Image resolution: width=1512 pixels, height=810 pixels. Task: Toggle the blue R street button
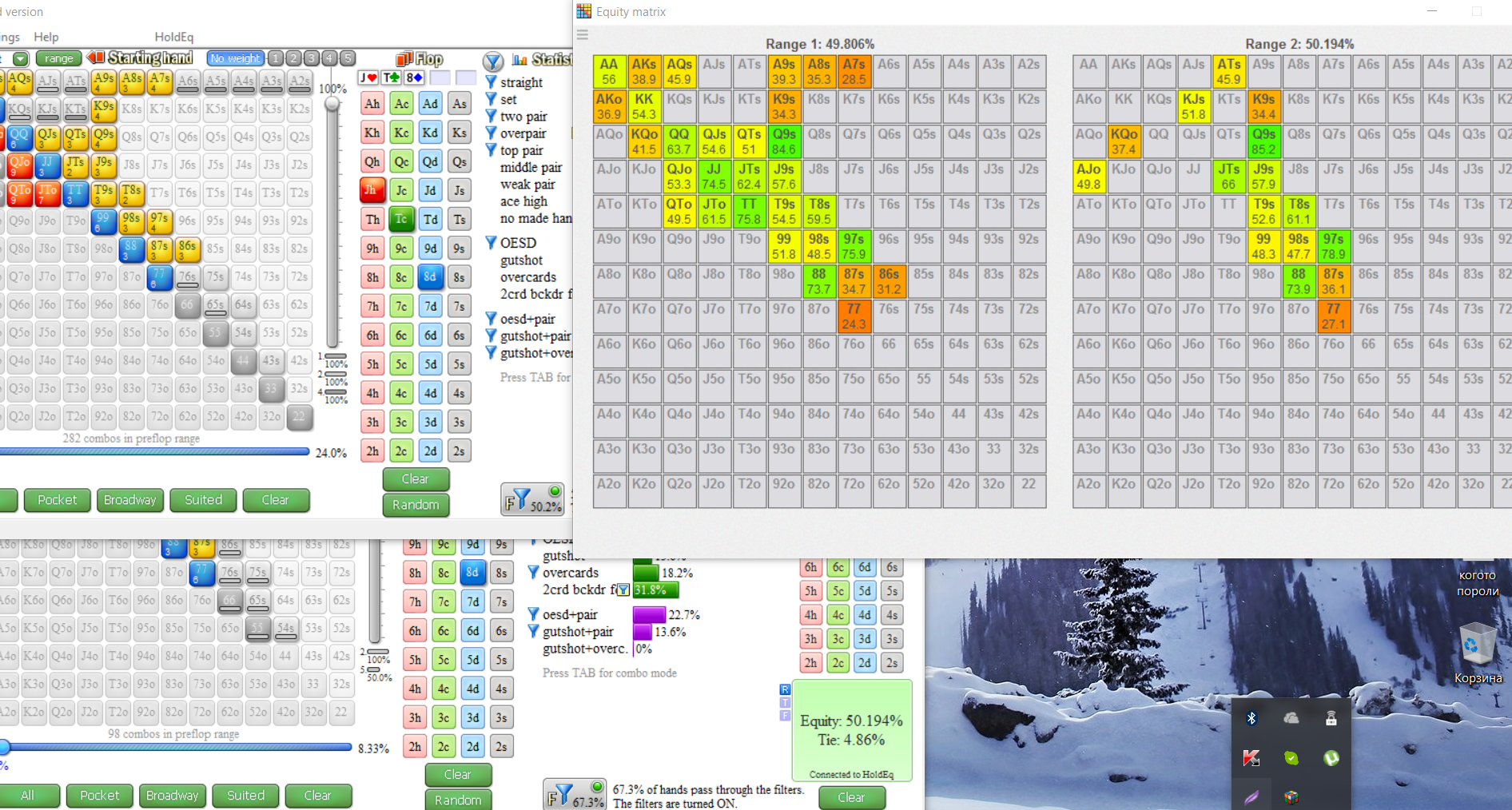click(785, 689)
